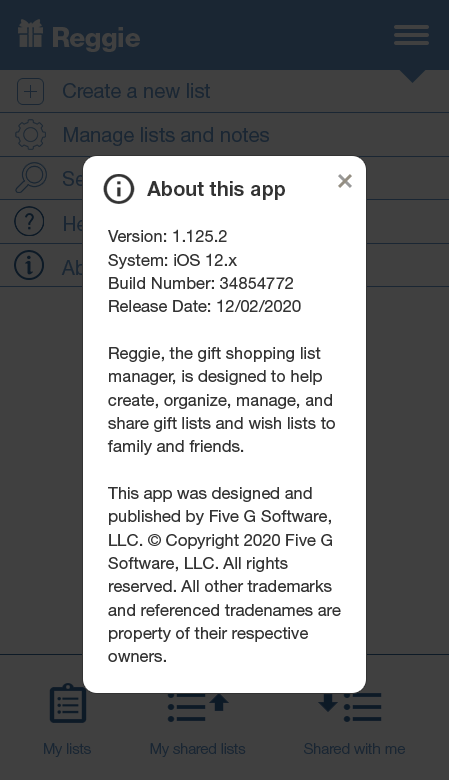Click the magnifying glass search icon
Image resolution: width=449 pixels, height=780 pixels.
click(31, 178)
